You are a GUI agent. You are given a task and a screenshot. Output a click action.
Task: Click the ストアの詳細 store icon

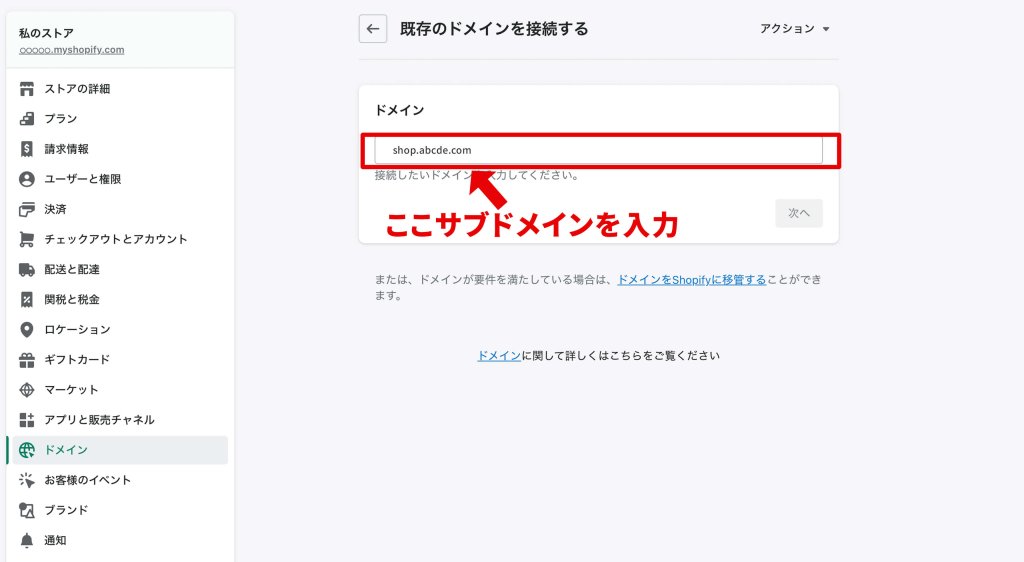click(27, 89)
